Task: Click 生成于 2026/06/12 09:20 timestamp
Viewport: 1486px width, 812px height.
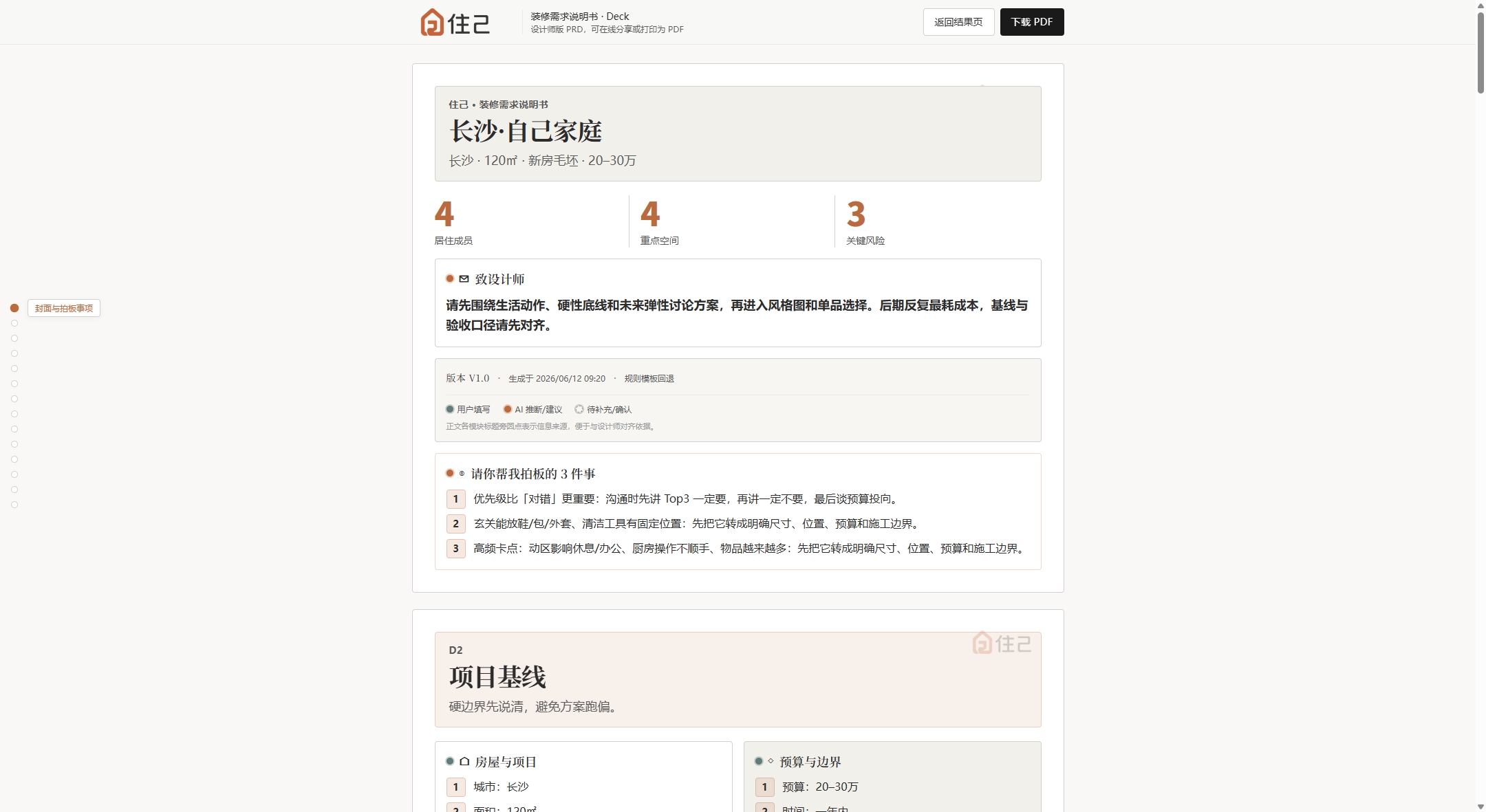Action: coord(557,379)
